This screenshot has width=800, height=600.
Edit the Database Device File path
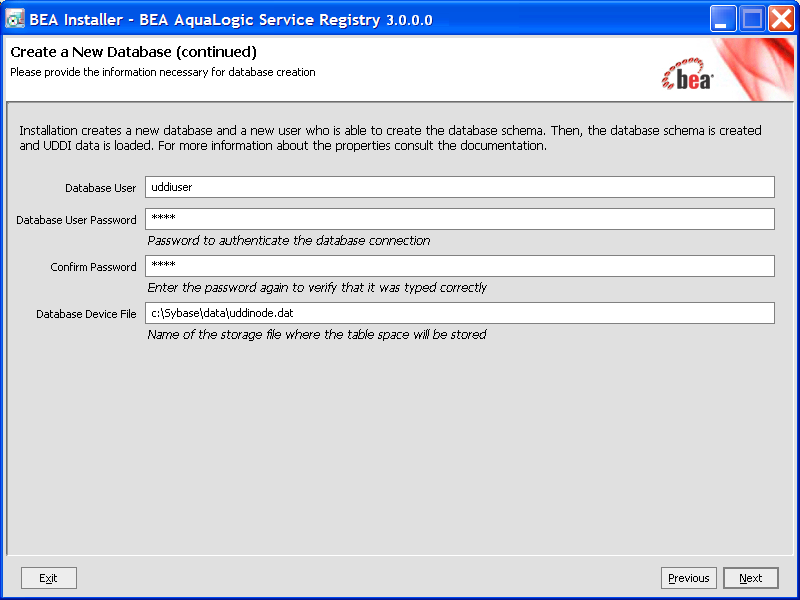(x=460, y=313)
